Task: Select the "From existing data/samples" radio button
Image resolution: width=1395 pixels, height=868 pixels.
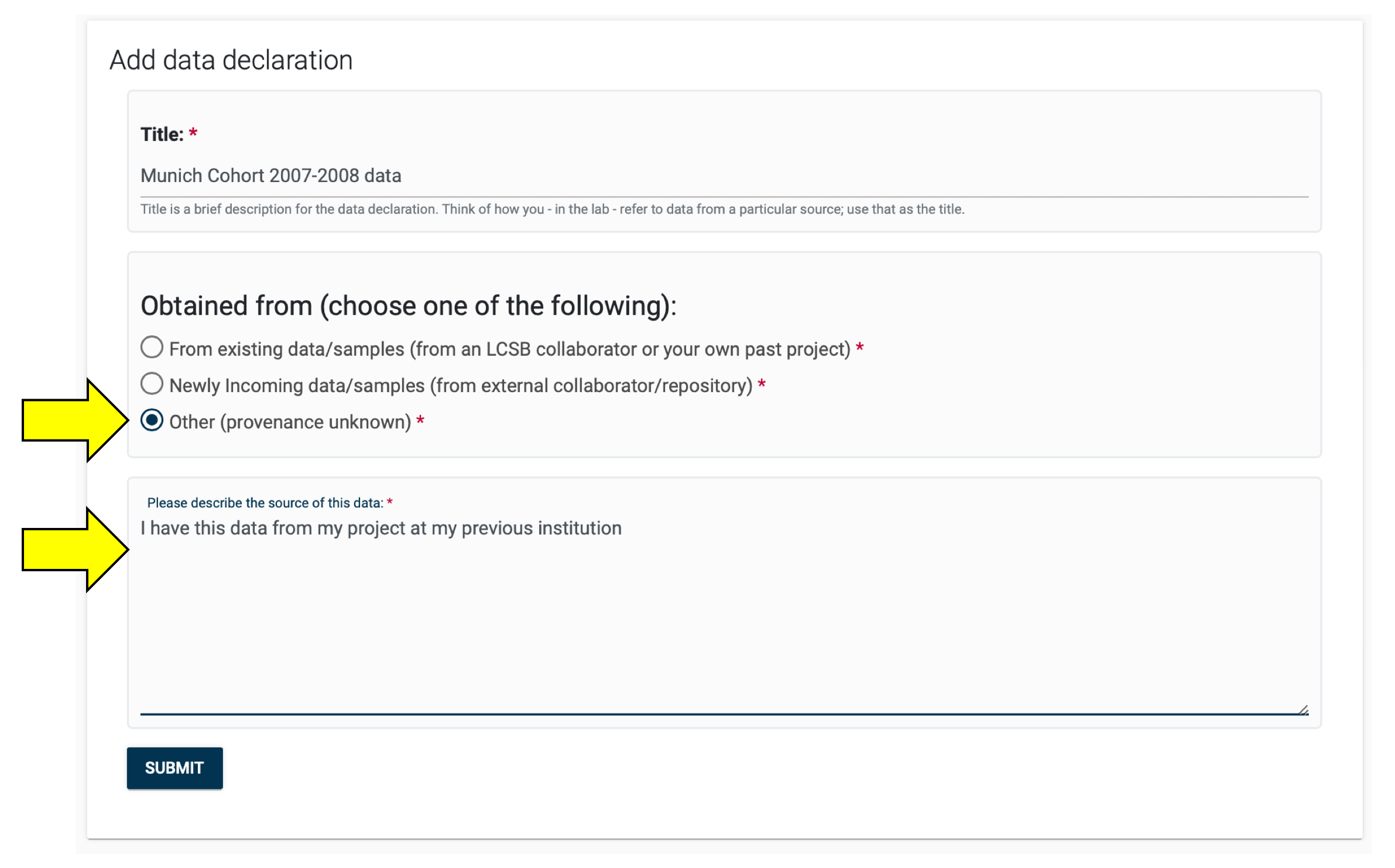Action: [x=152, y=348]
